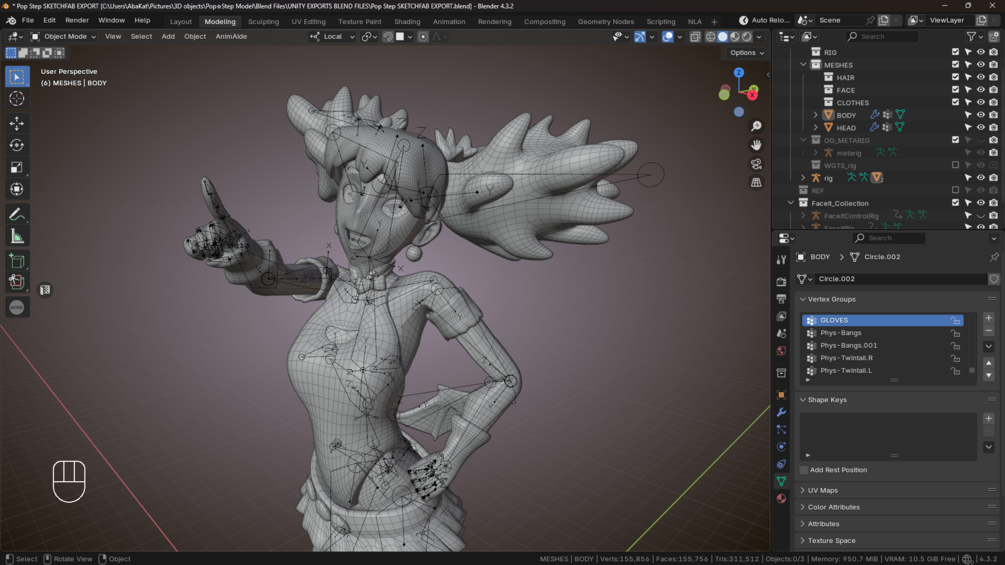Uncheck the CLOTHES collection checkbox
The image size is (1005, 565).
point(956,102)
